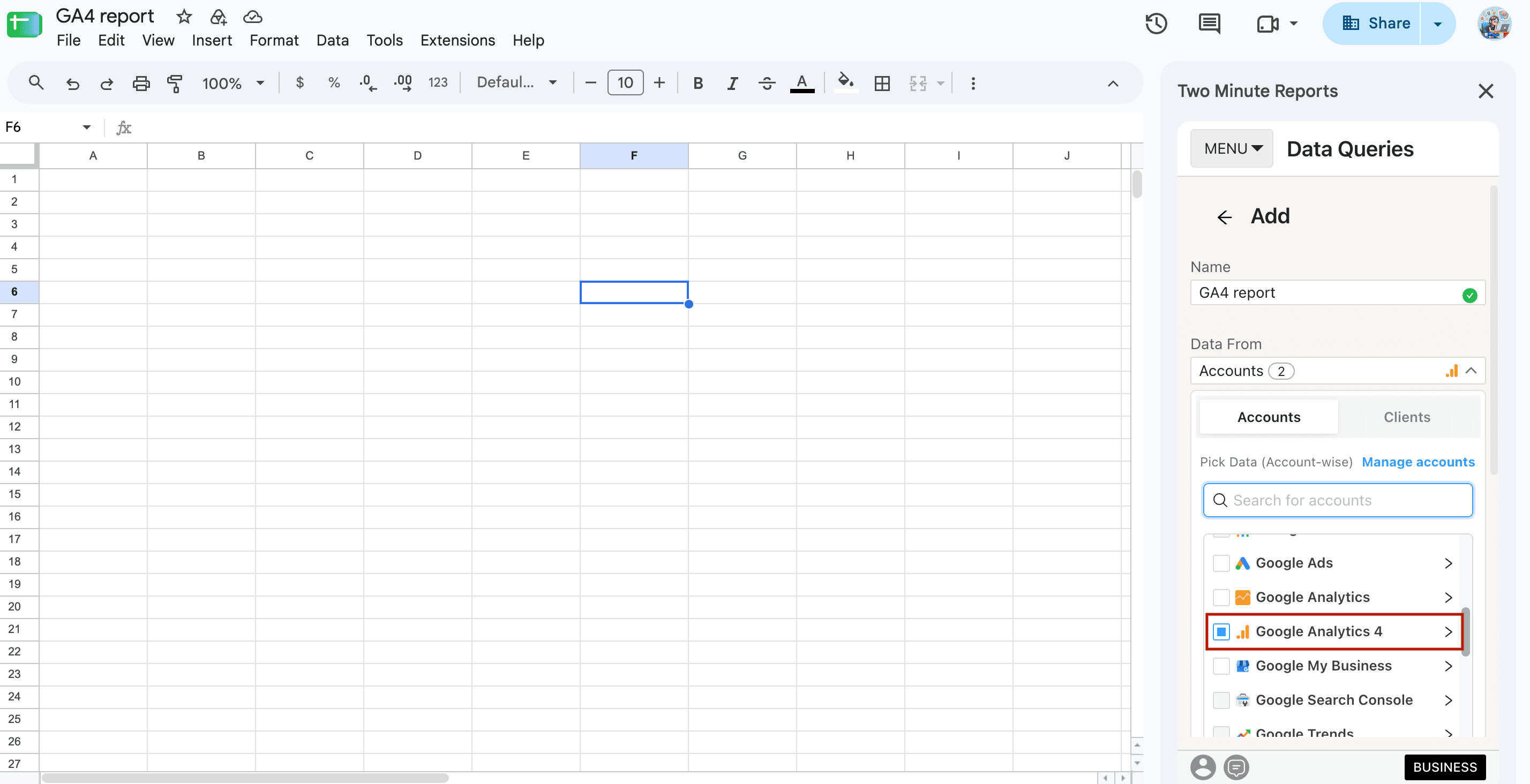Open comments panel icon
Viewport: 1530px width, 784px height.
[x=1209, y=24]
